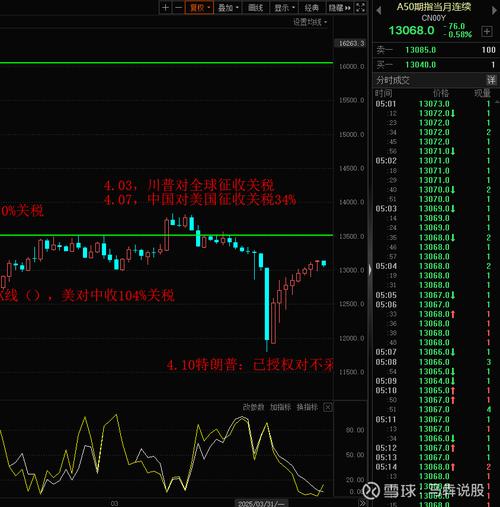Select the 05:07 trade row at 13066.0

(x=433, y=352)
